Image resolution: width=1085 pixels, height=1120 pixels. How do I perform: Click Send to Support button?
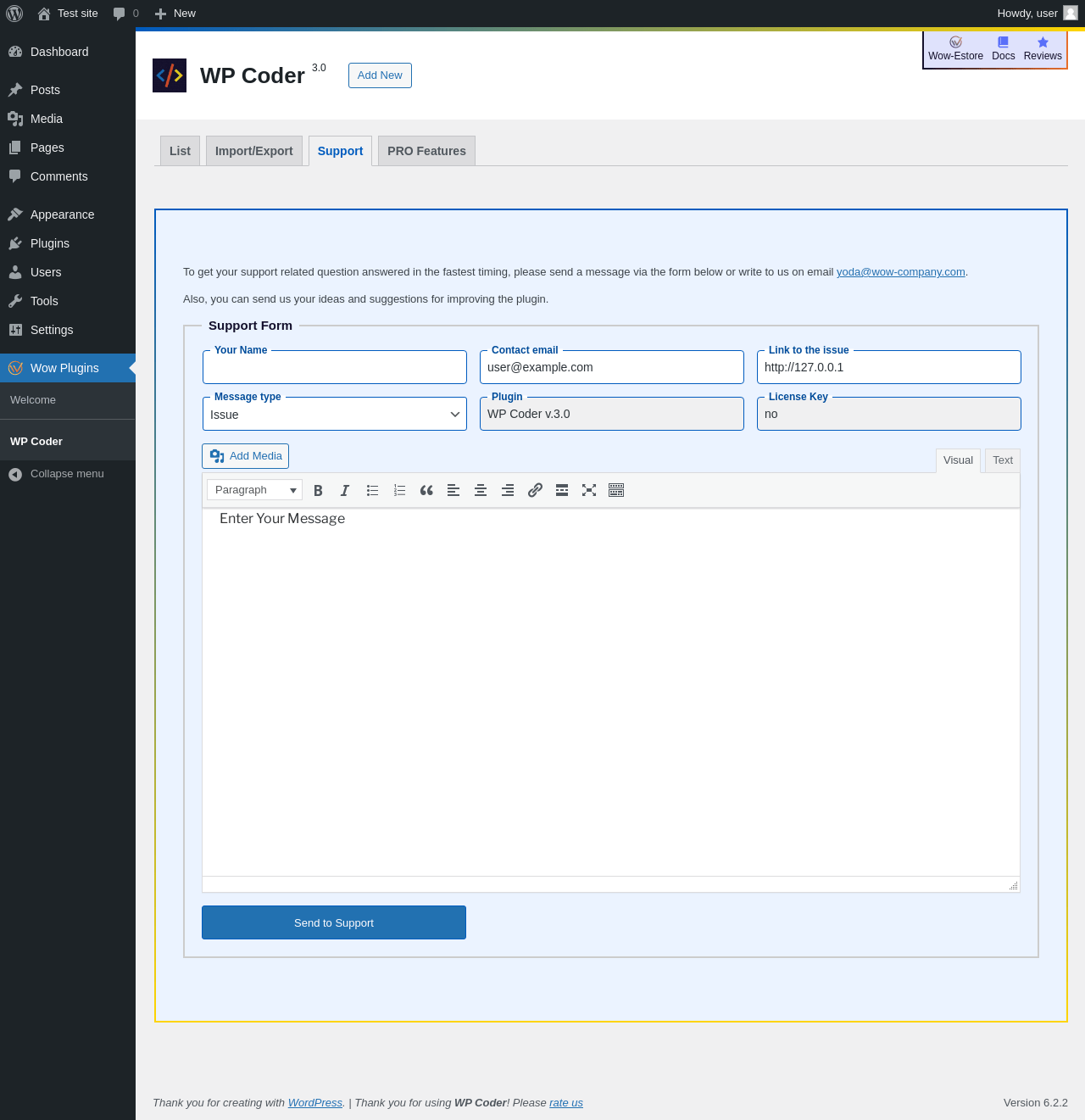[x=334, y=922]
